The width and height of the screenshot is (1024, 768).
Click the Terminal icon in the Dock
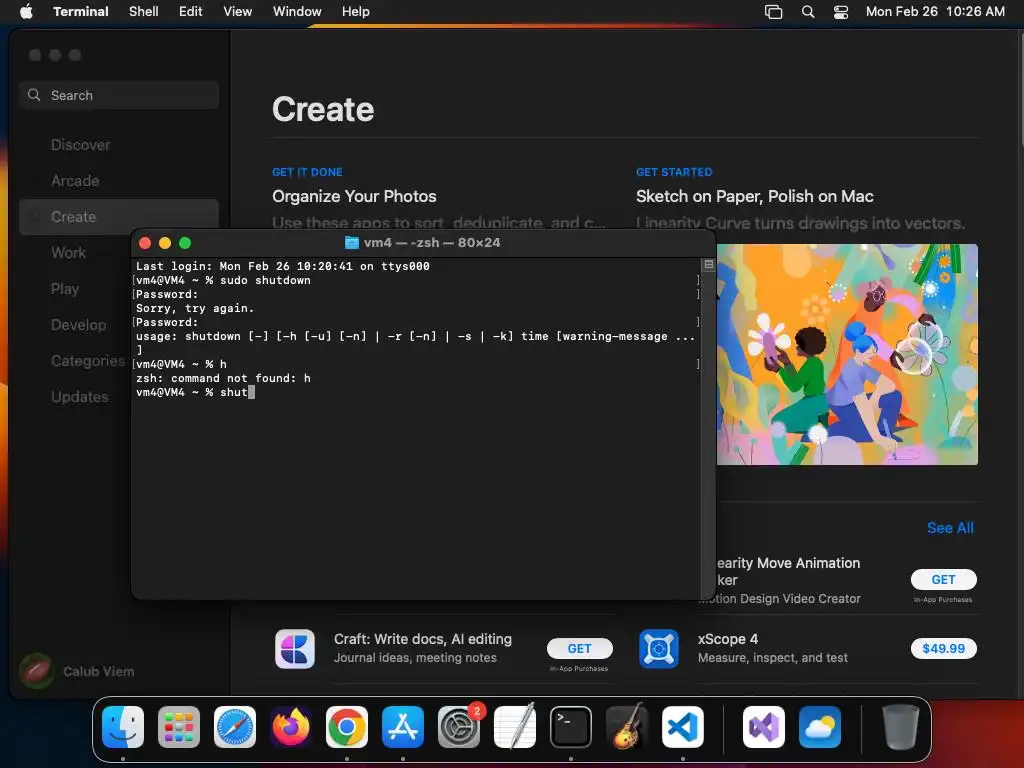click(571, 727)
